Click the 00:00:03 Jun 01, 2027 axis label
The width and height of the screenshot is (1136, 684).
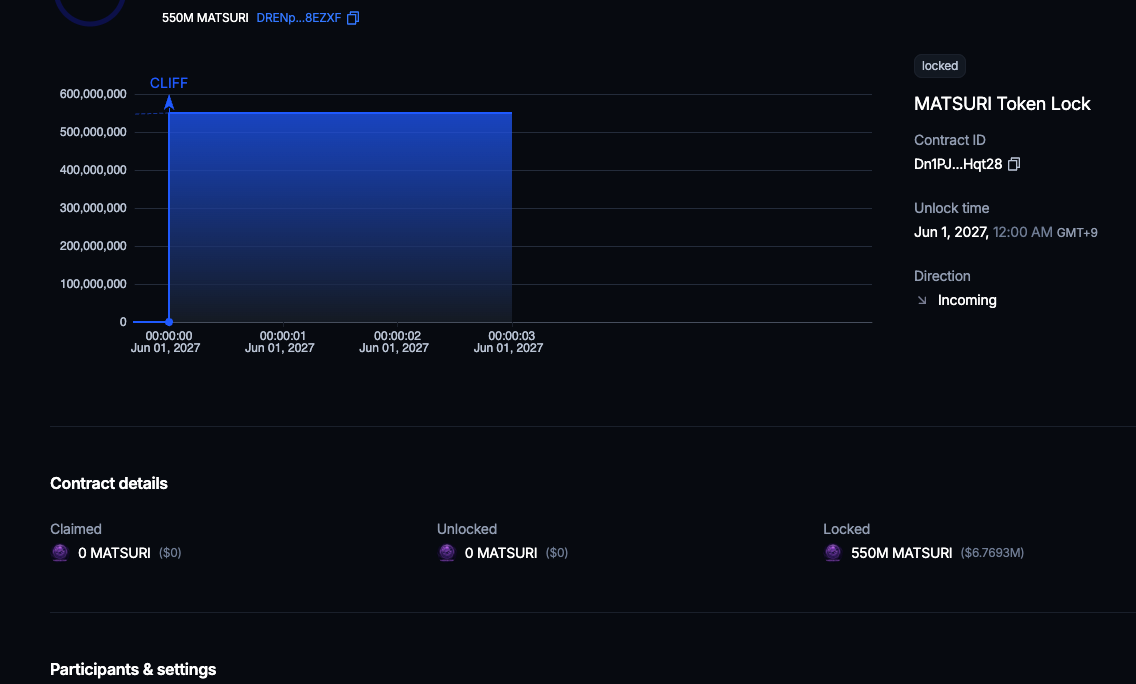click(x=509, y=342)
